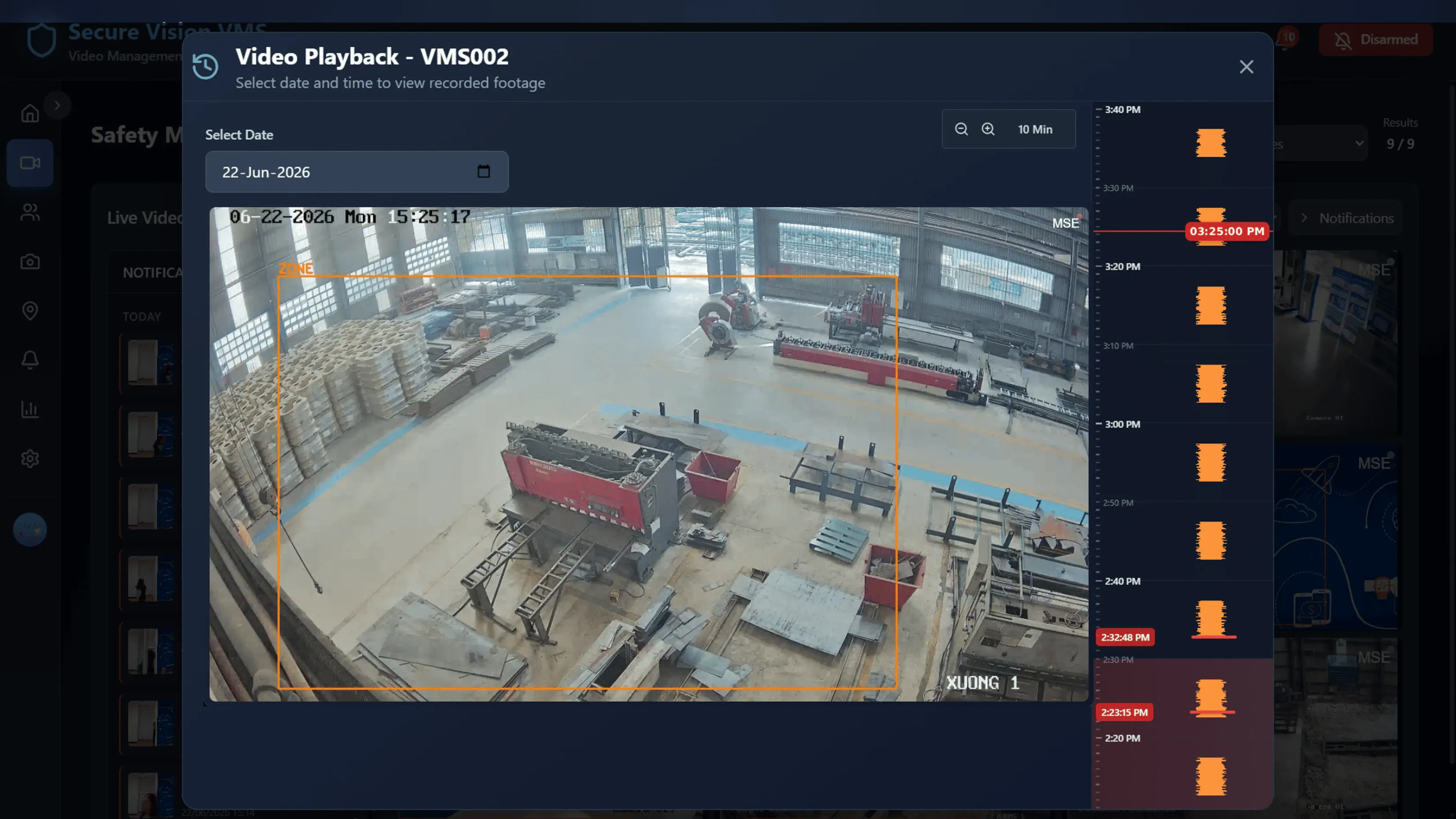Toggle the Disarmed alarm button
The height and width of the screenshot is (819, 1456).
click(x=1375, y=40)
